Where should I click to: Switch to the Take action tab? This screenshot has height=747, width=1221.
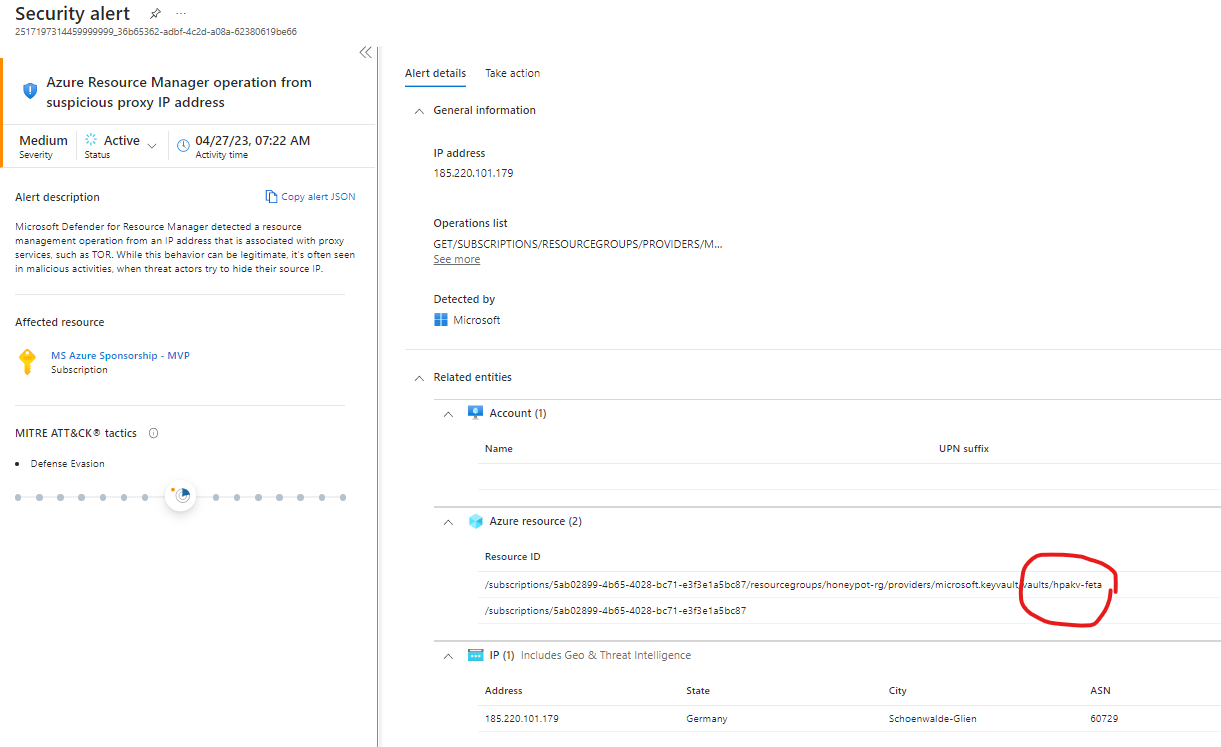click(512, 73)
